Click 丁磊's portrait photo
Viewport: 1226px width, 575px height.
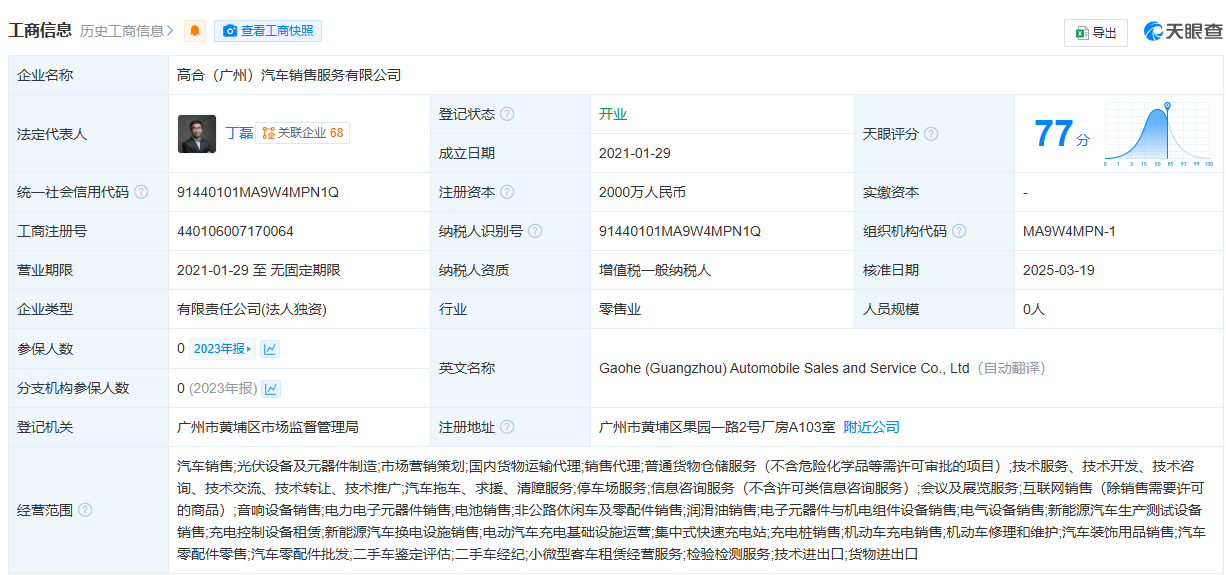[197, 134]
